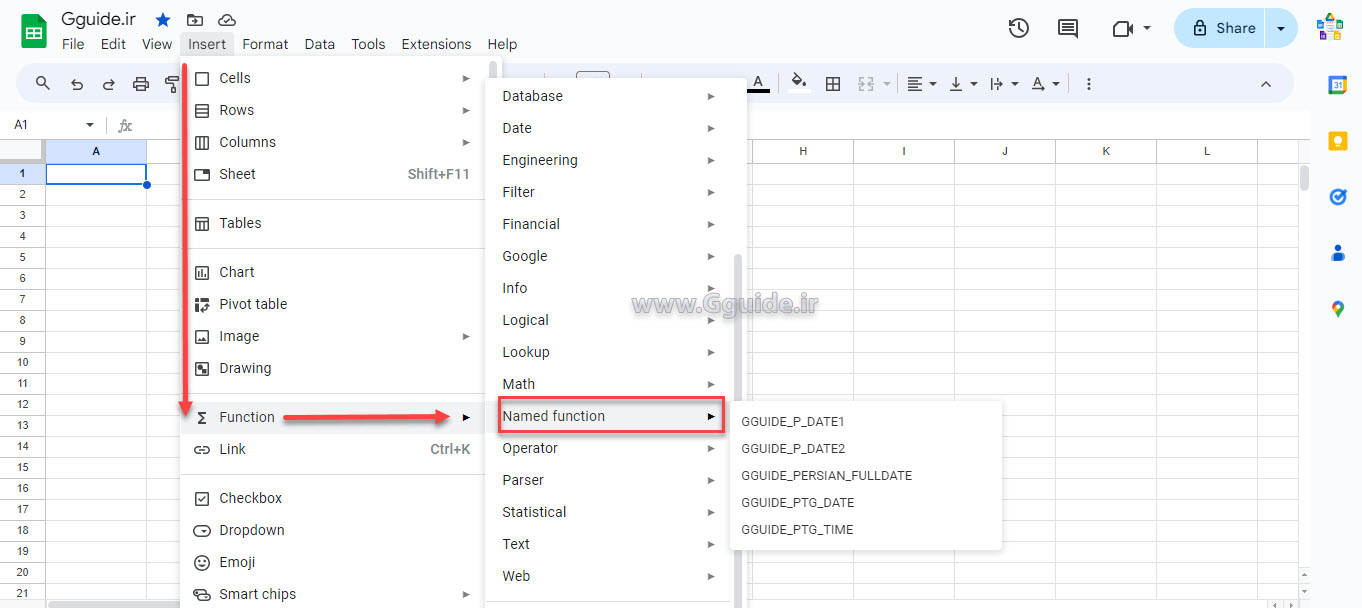Viewport: 1362px width, 608px height.
Task: Open Google Maps from the side panel
Action: coord(1338,308)
